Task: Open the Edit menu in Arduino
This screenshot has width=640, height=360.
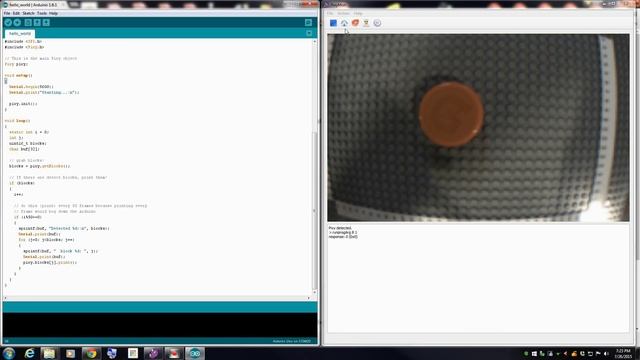Action: click(16, 13)
